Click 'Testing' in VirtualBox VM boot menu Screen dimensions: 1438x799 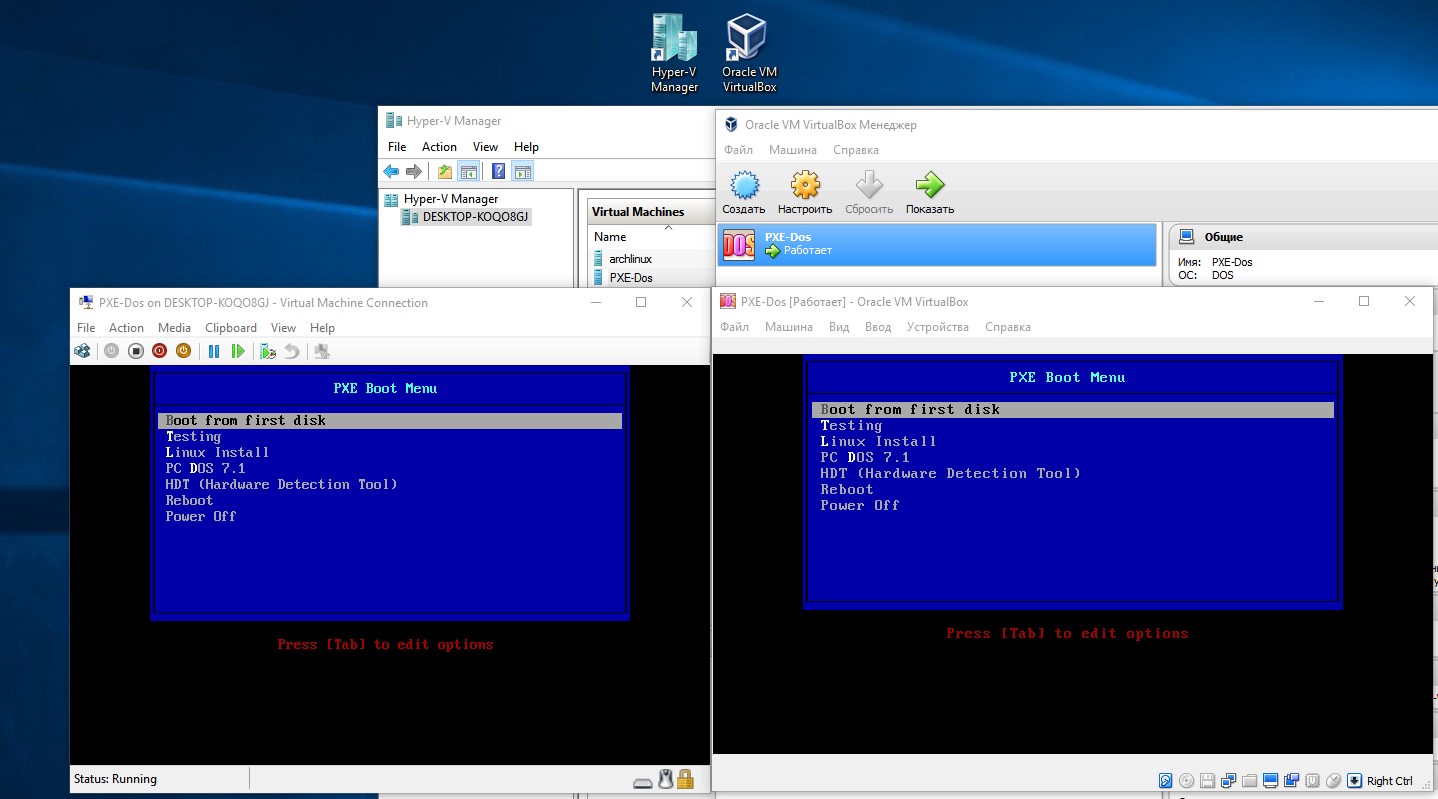point(851,425)
